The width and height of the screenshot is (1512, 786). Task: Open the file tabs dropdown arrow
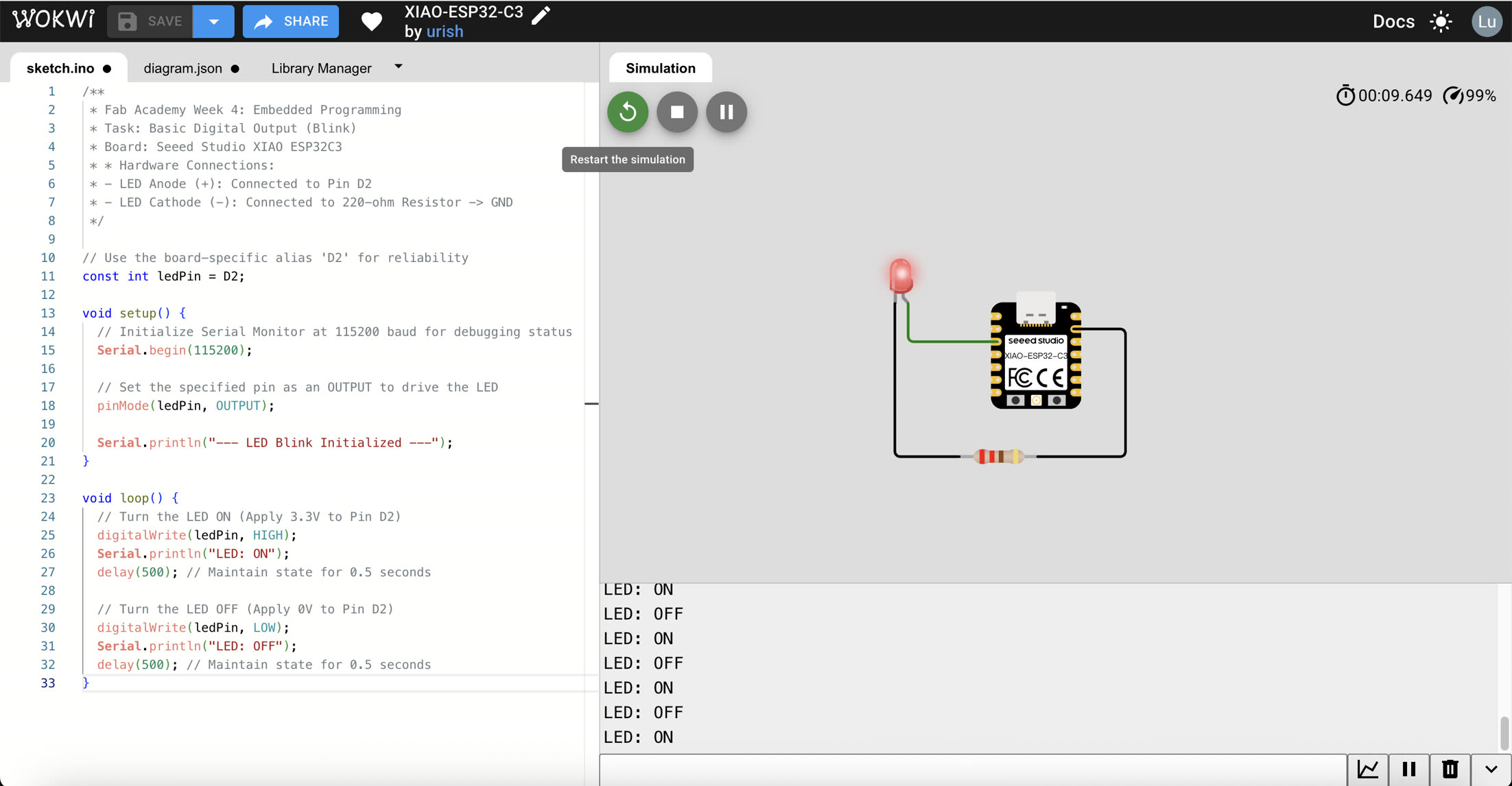coord(399,67)
